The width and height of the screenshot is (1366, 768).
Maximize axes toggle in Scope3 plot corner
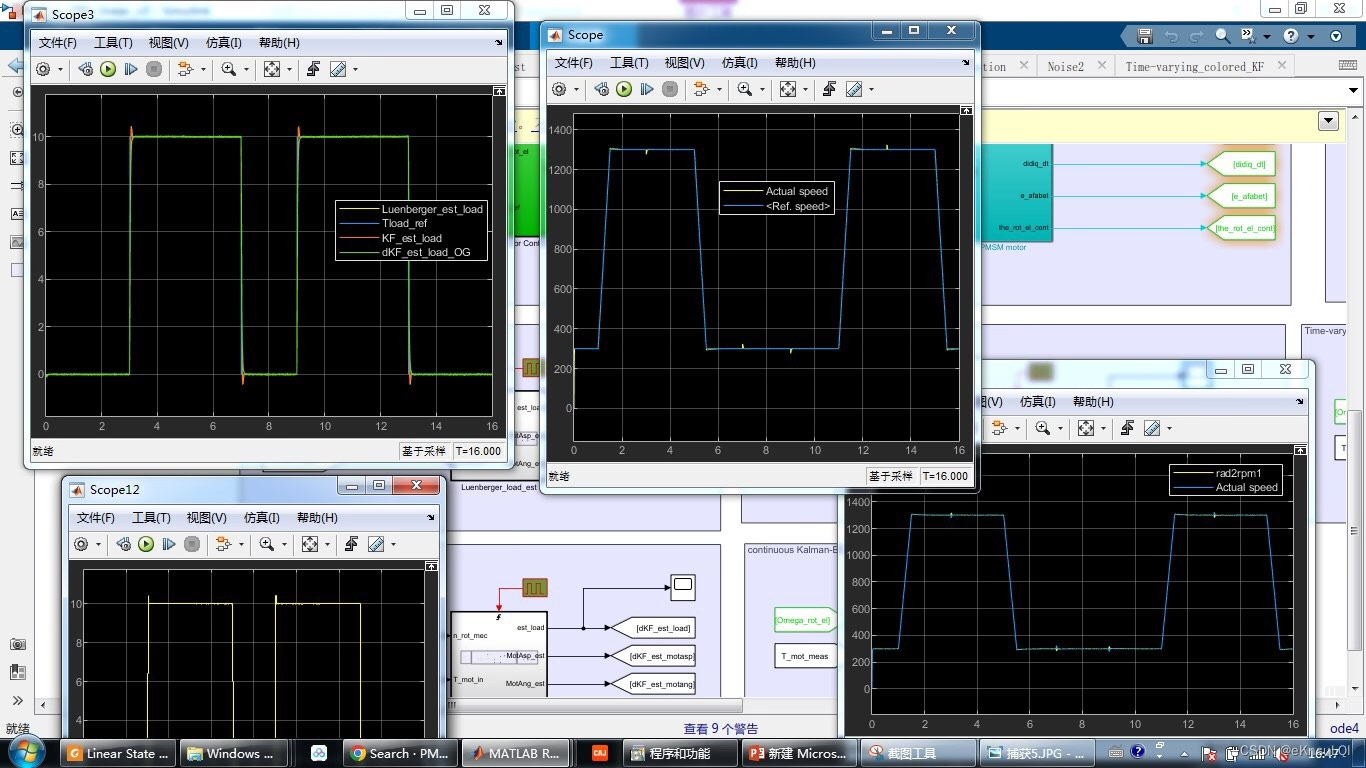(x=499, y=92)
